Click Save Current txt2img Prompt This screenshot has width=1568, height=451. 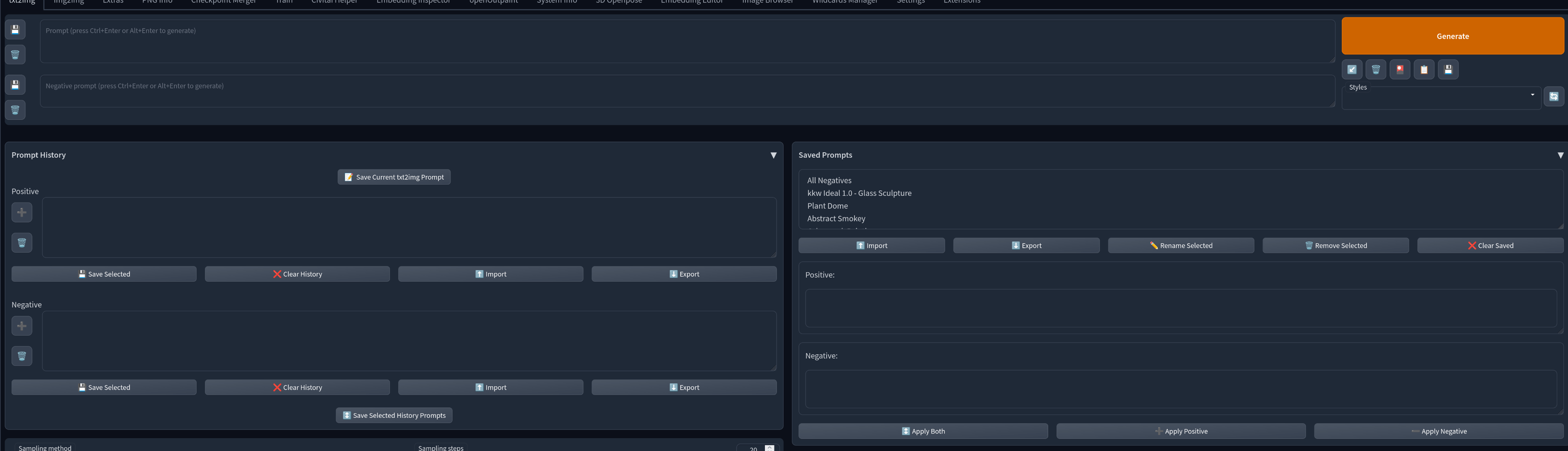(394, 178)
